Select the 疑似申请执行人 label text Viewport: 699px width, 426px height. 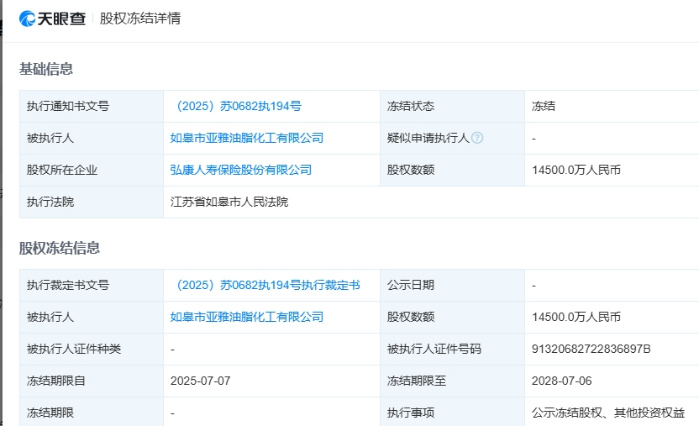(428, 138)
